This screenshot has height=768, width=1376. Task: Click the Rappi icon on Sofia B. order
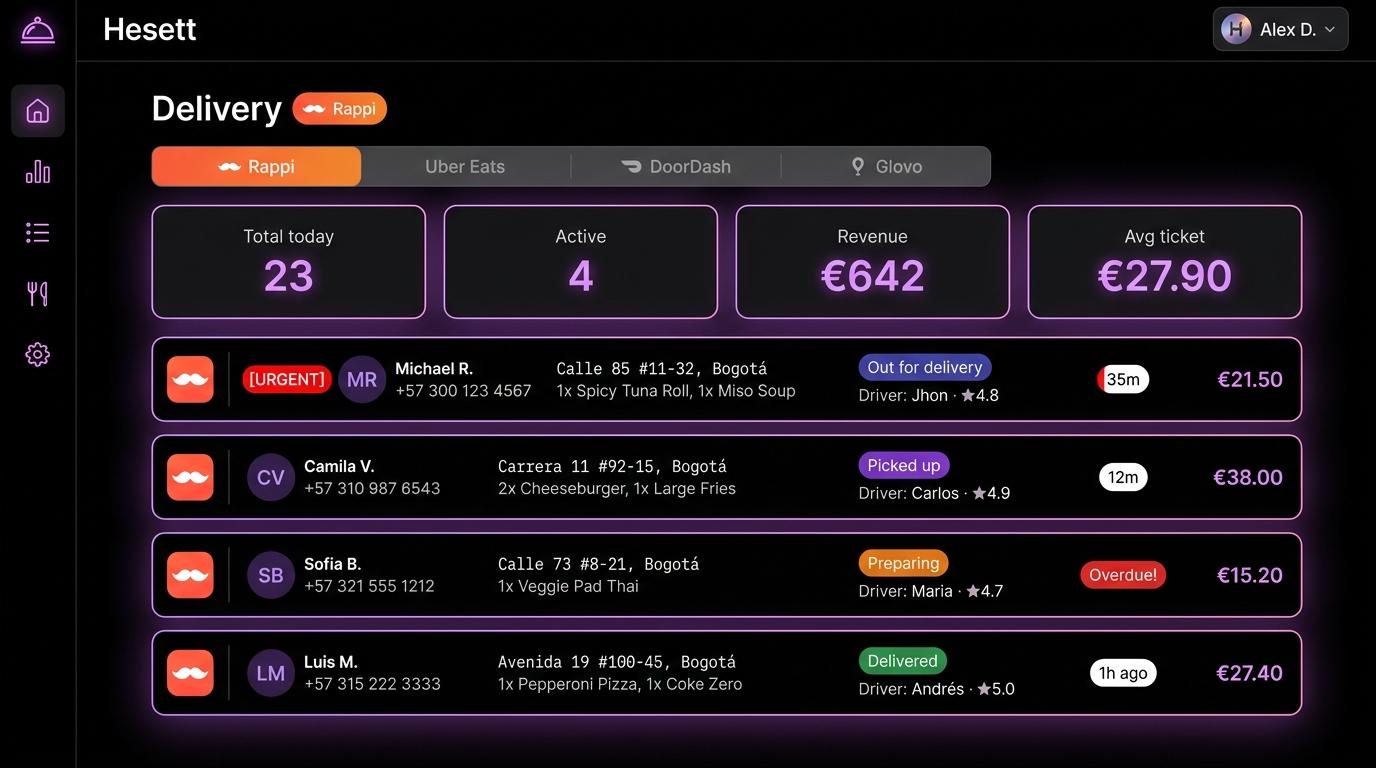[x=190, y=575]
